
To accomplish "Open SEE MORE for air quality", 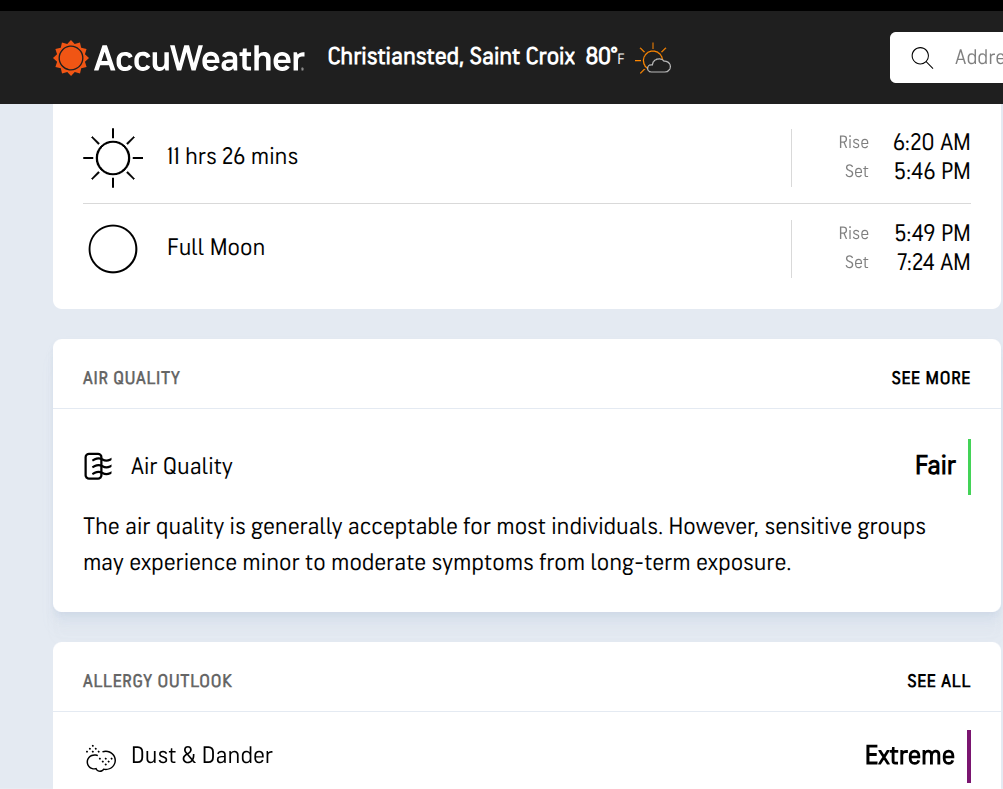I will (x=930, y=378).
